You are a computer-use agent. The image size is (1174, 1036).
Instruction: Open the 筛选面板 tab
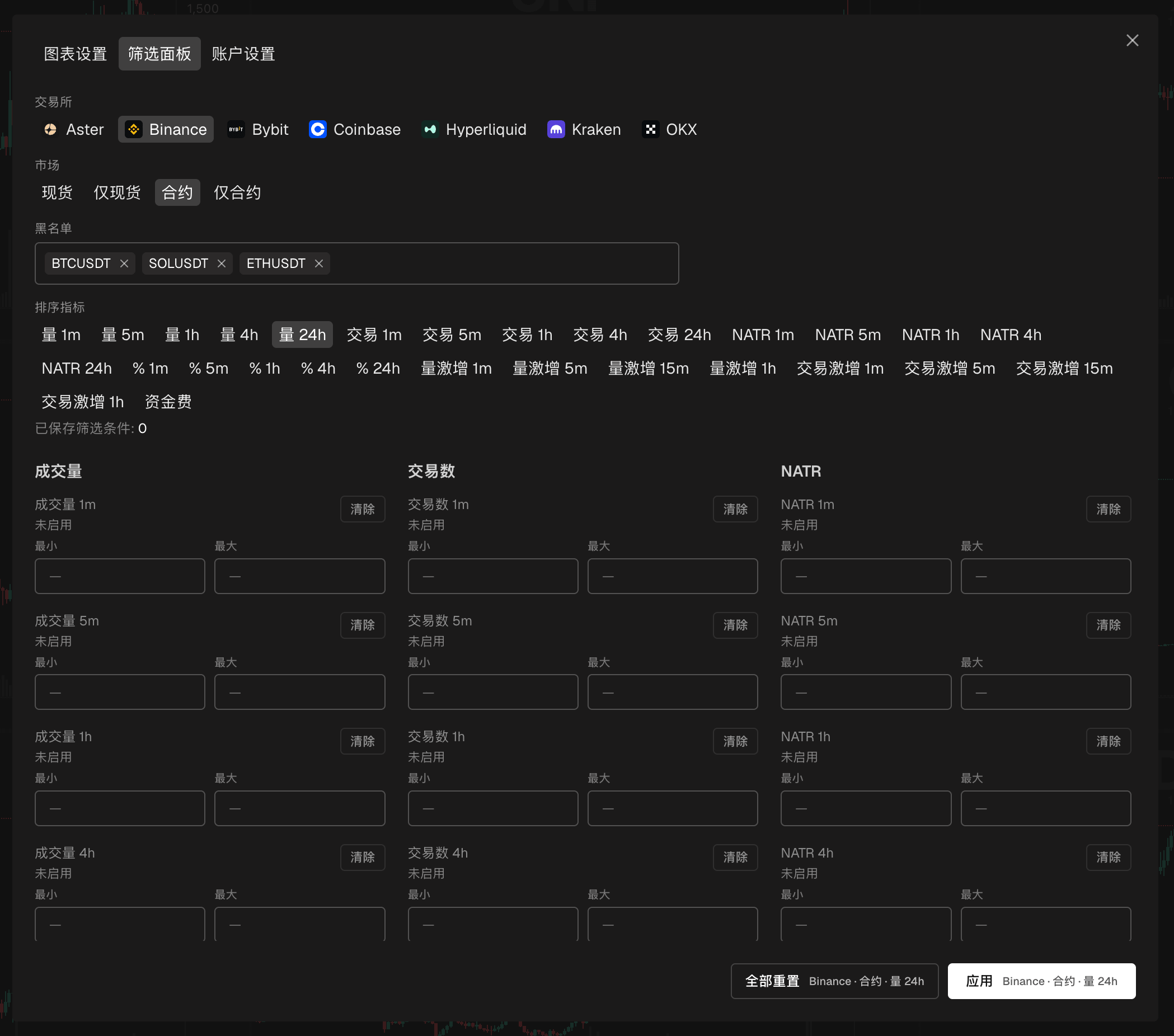click(x=159, y=54)
